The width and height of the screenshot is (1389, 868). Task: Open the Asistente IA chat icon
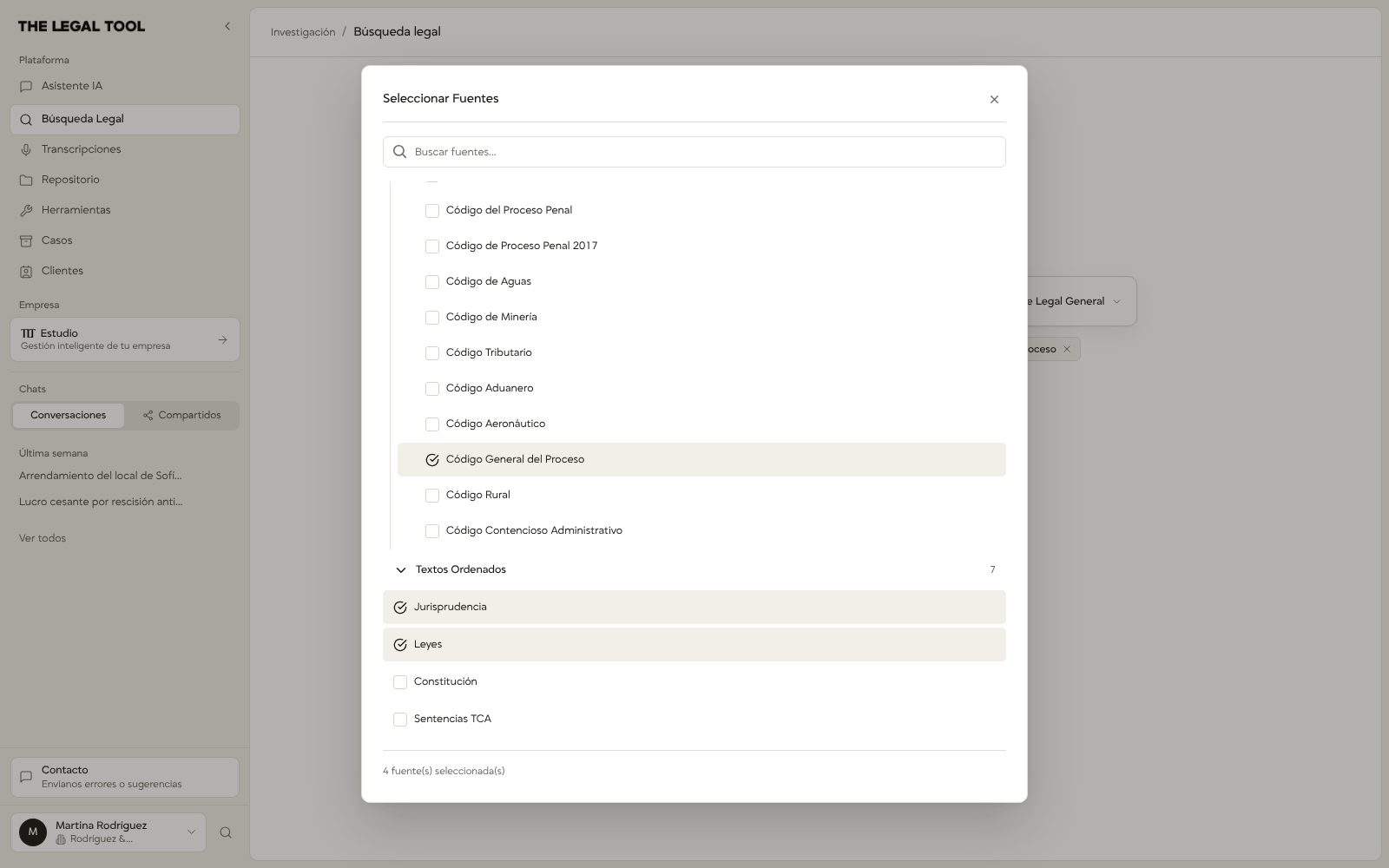pos(26,87)
